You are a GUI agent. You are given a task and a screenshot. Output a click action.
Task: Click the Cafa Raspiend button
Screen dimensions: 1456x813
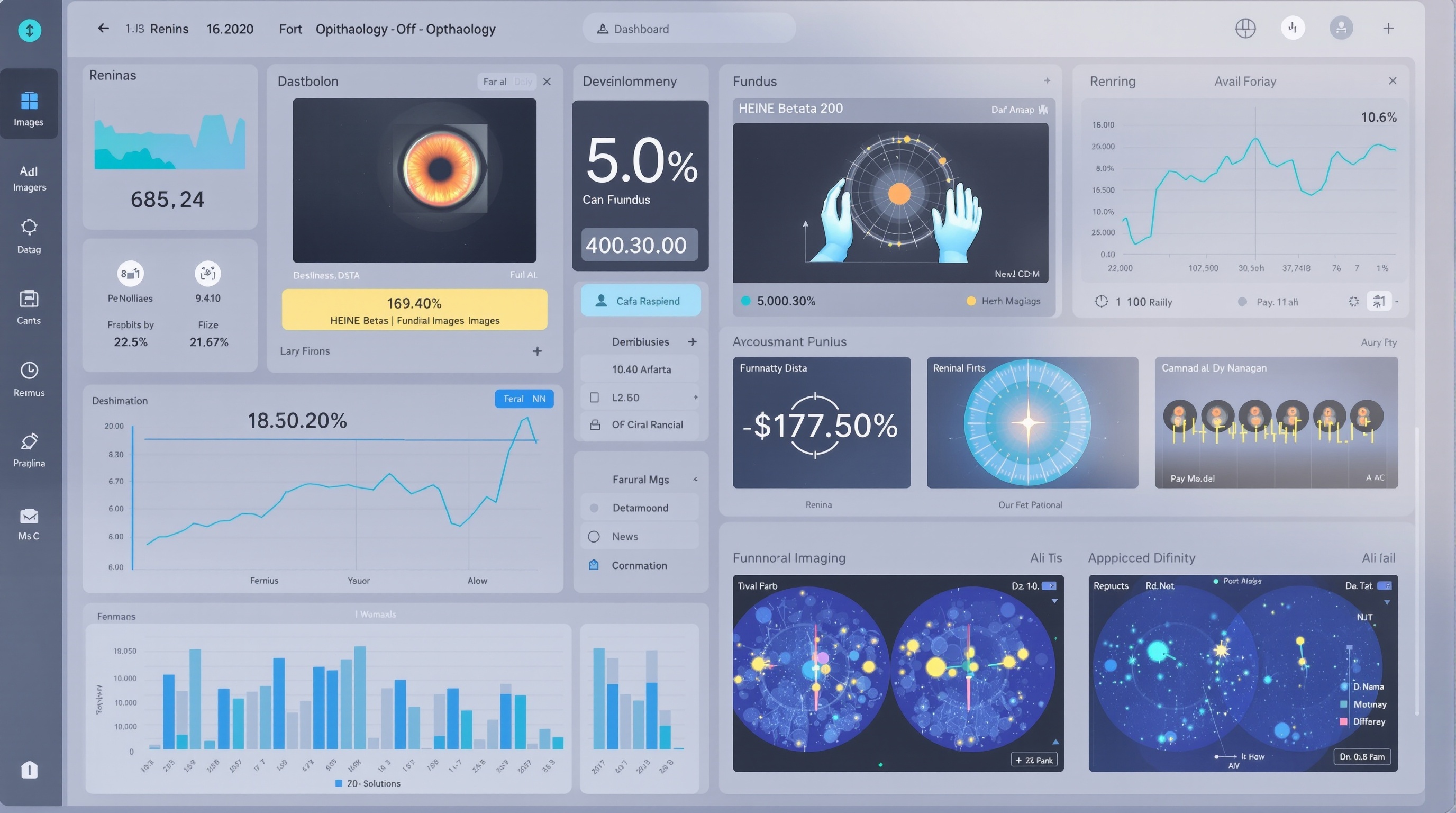click(x=640, y=301)
